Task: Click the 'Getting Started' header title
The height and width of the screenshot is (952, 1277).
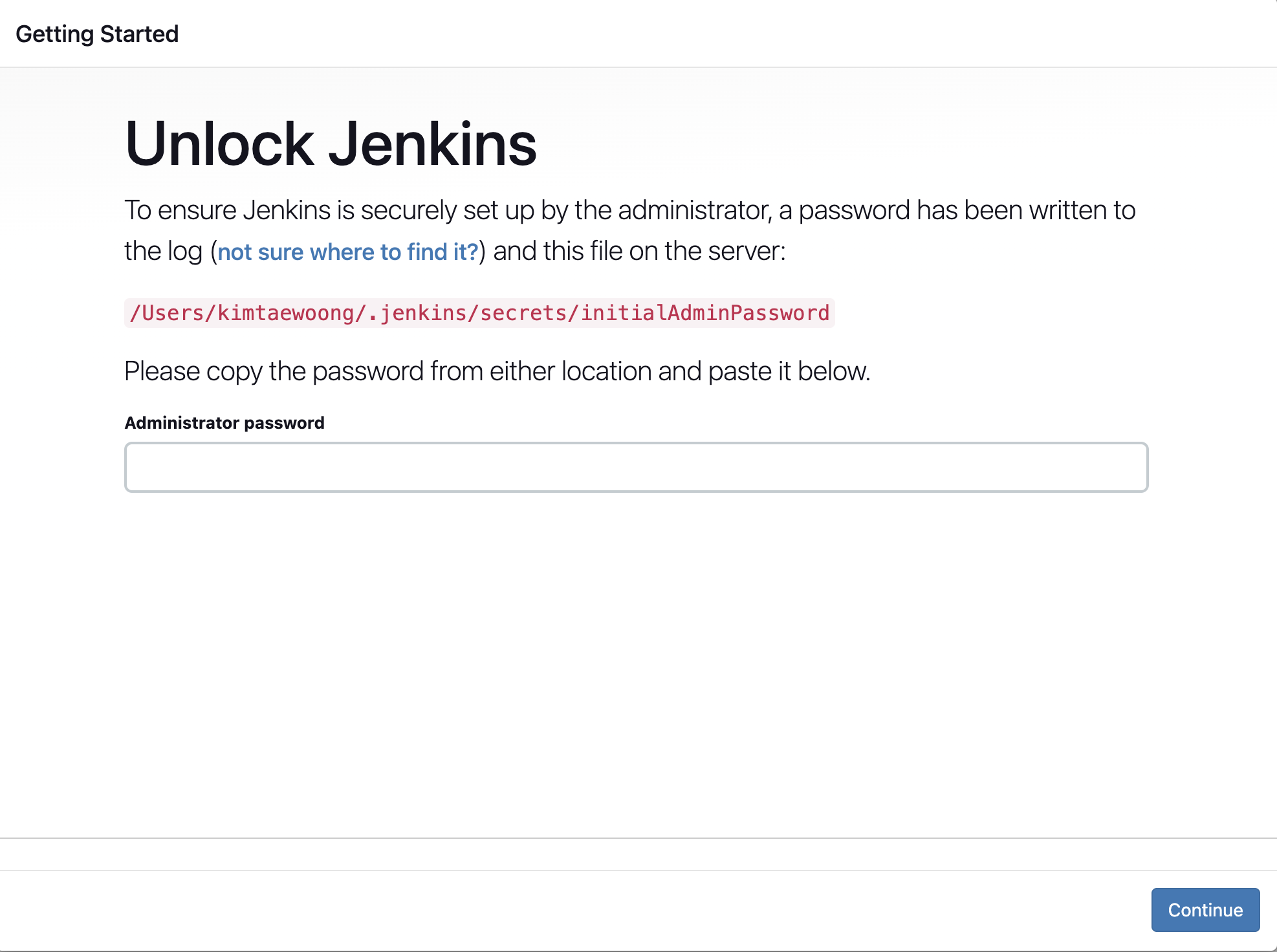Action: point(97,34)
